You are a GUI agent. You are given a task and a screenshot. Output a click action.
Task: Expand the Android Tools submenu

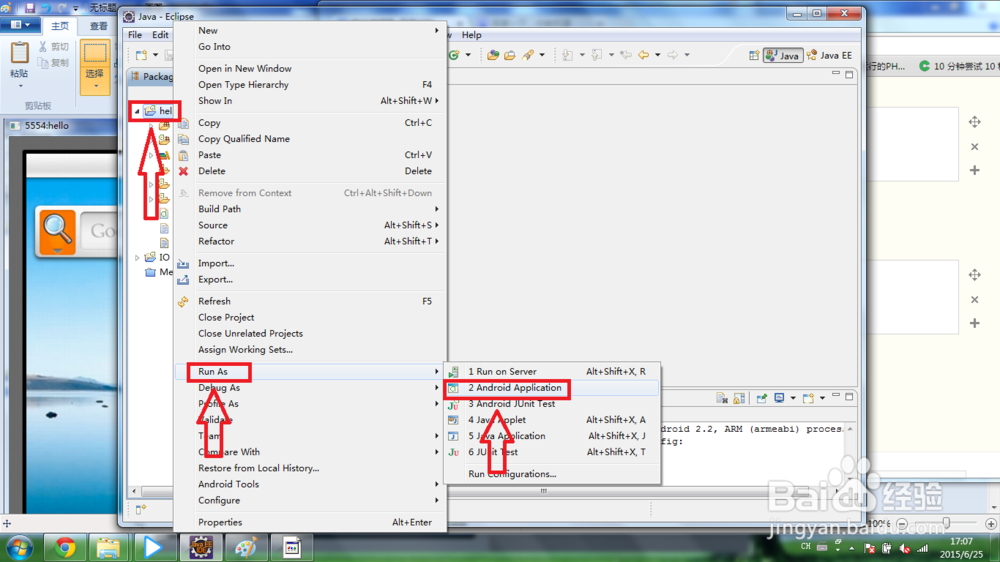[x=311, y=484]
